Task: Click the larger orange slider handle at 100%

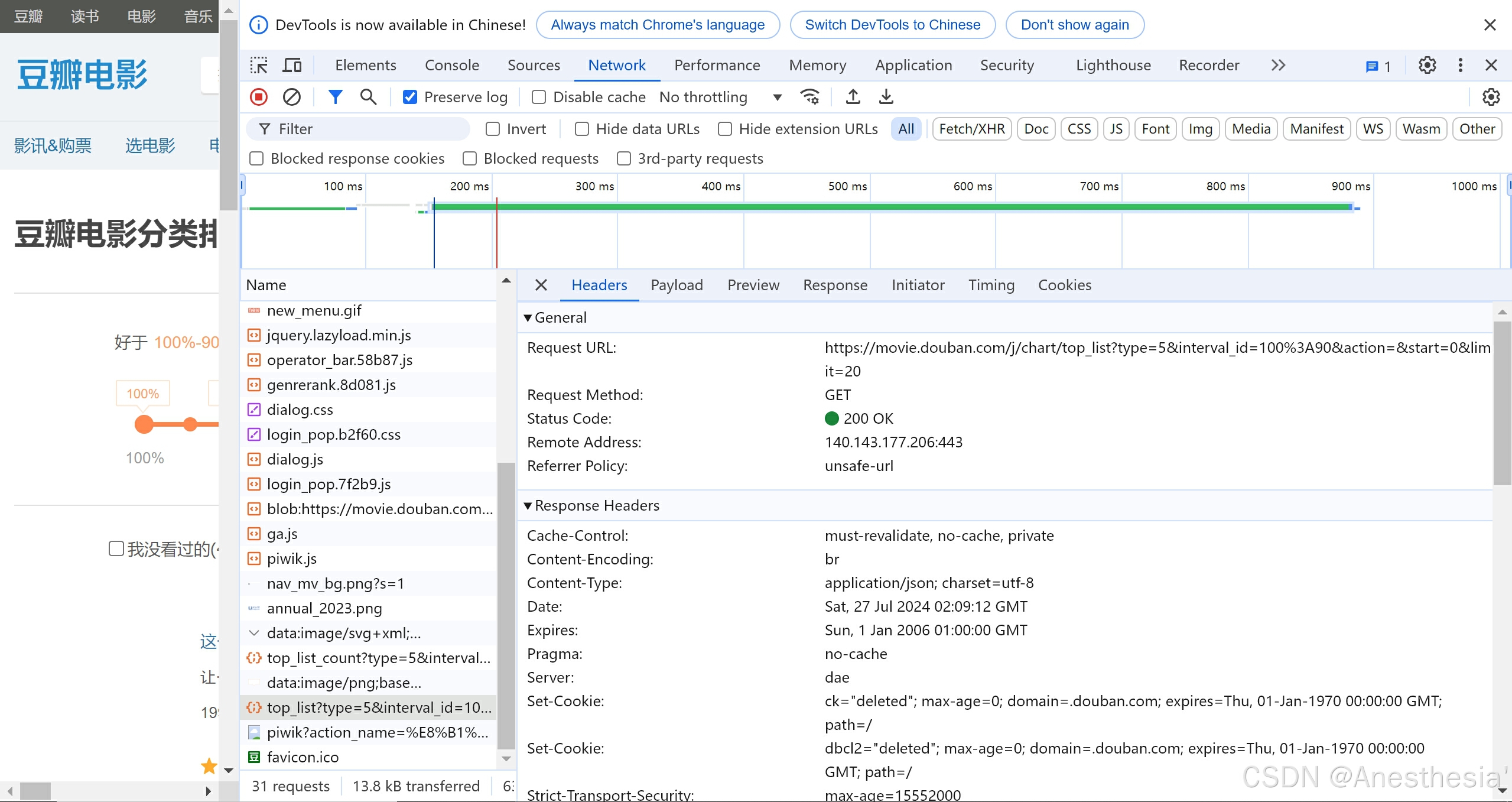Action: pos(144,424)
